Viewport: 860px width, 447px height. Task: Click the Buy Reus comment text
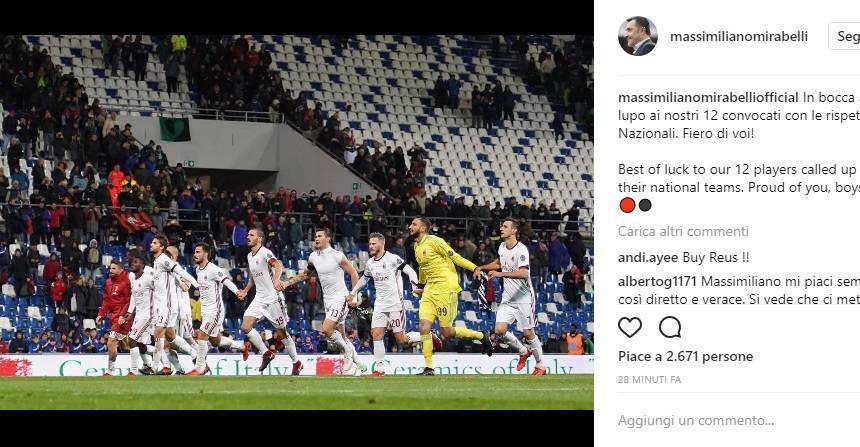point(715,257)
